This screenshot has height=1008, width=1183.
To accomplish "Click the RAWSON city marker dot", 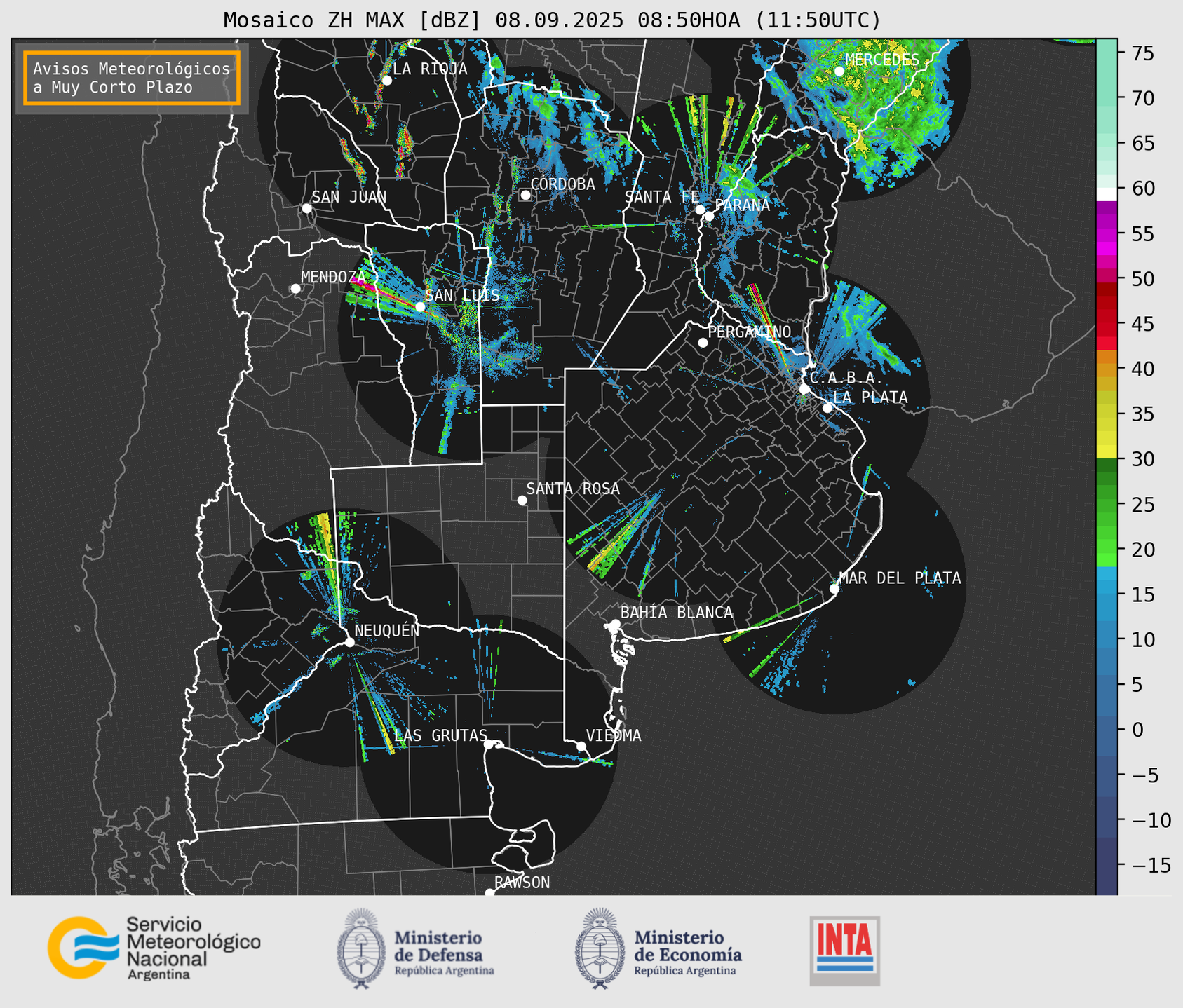I will tap(489, 893).
